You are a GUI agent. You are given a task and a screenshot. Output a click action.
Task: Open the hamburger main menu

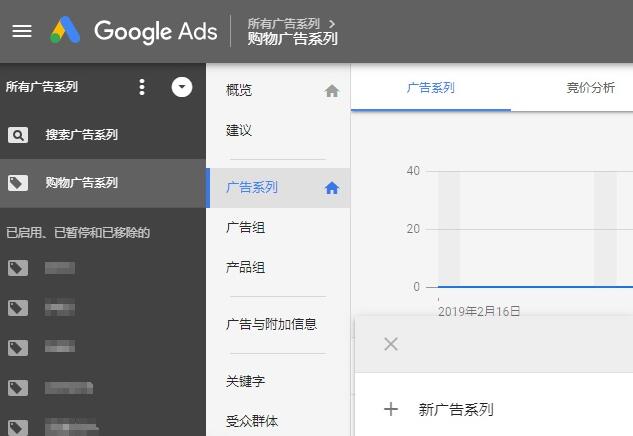[x=21, y=30]
